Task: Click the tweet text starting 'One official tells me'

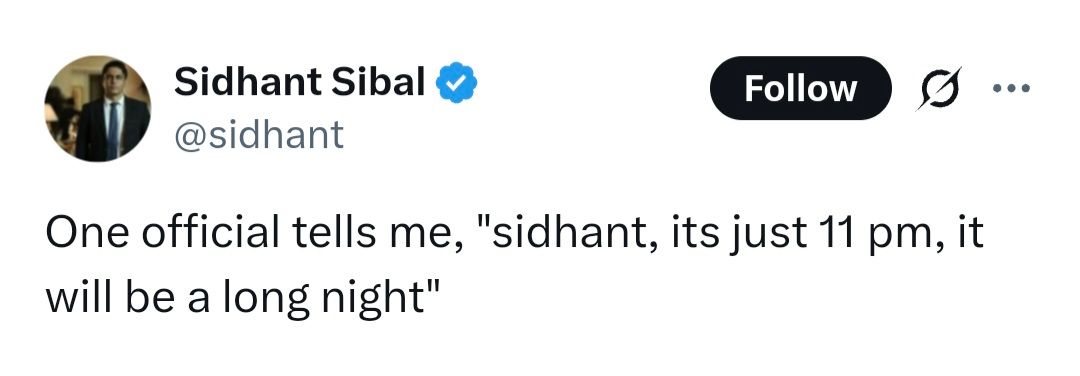Action: pos(515,267)
